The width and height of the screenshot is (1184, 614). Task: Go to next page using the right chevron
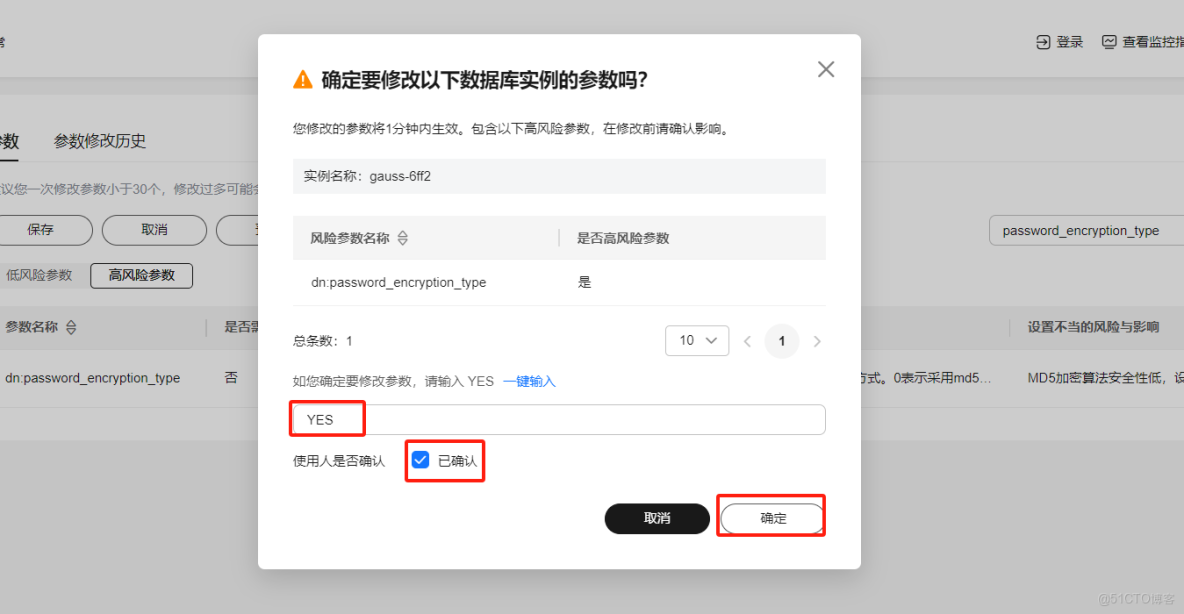click(815, 340)
